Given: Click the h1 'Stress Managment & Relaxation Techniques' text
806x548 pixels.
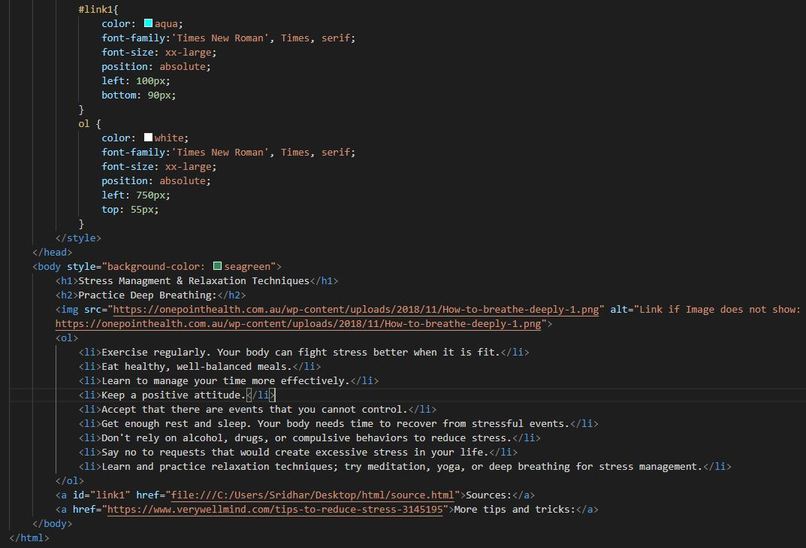Looking at the screenshot, I should (194, 281).
